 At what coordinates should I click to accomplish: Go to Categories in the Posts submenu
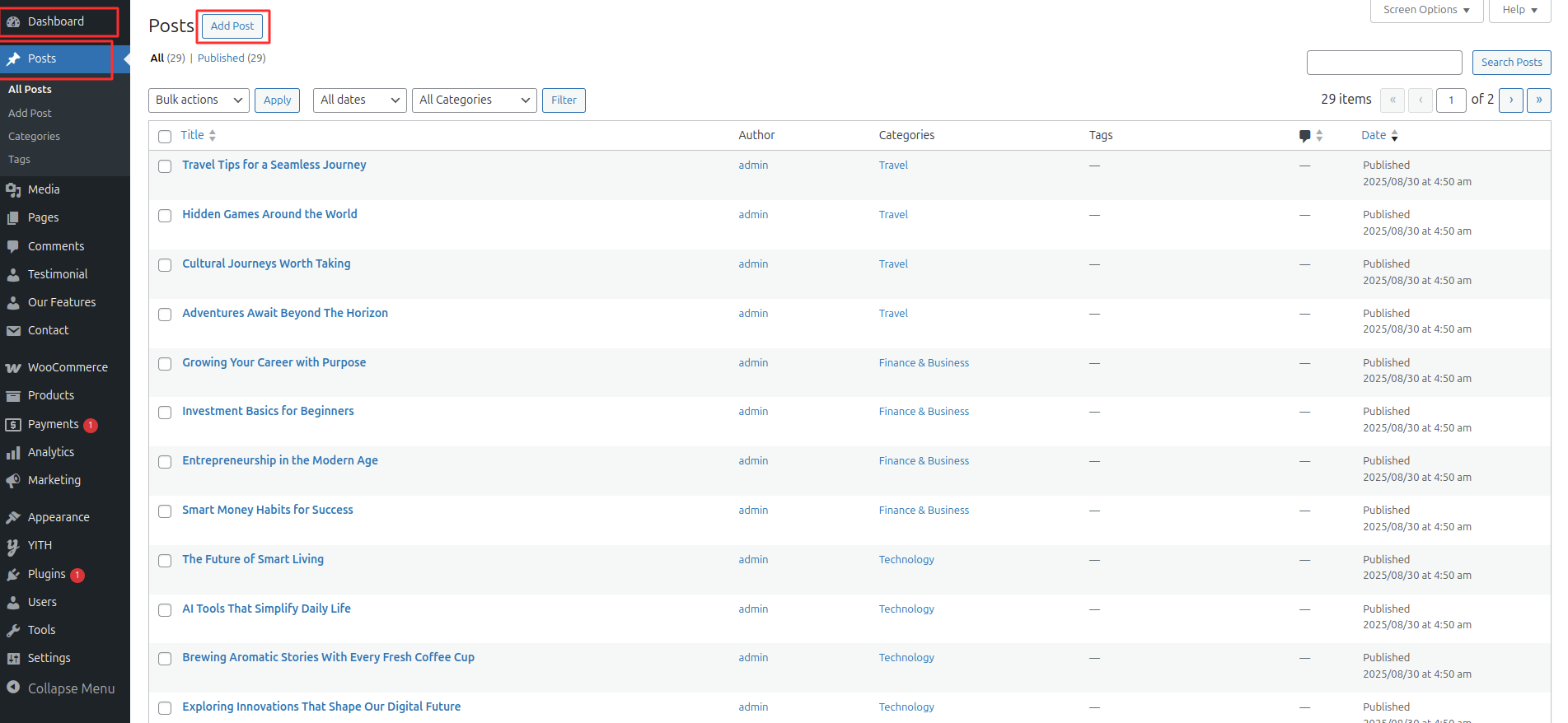(x=34, y=137)
